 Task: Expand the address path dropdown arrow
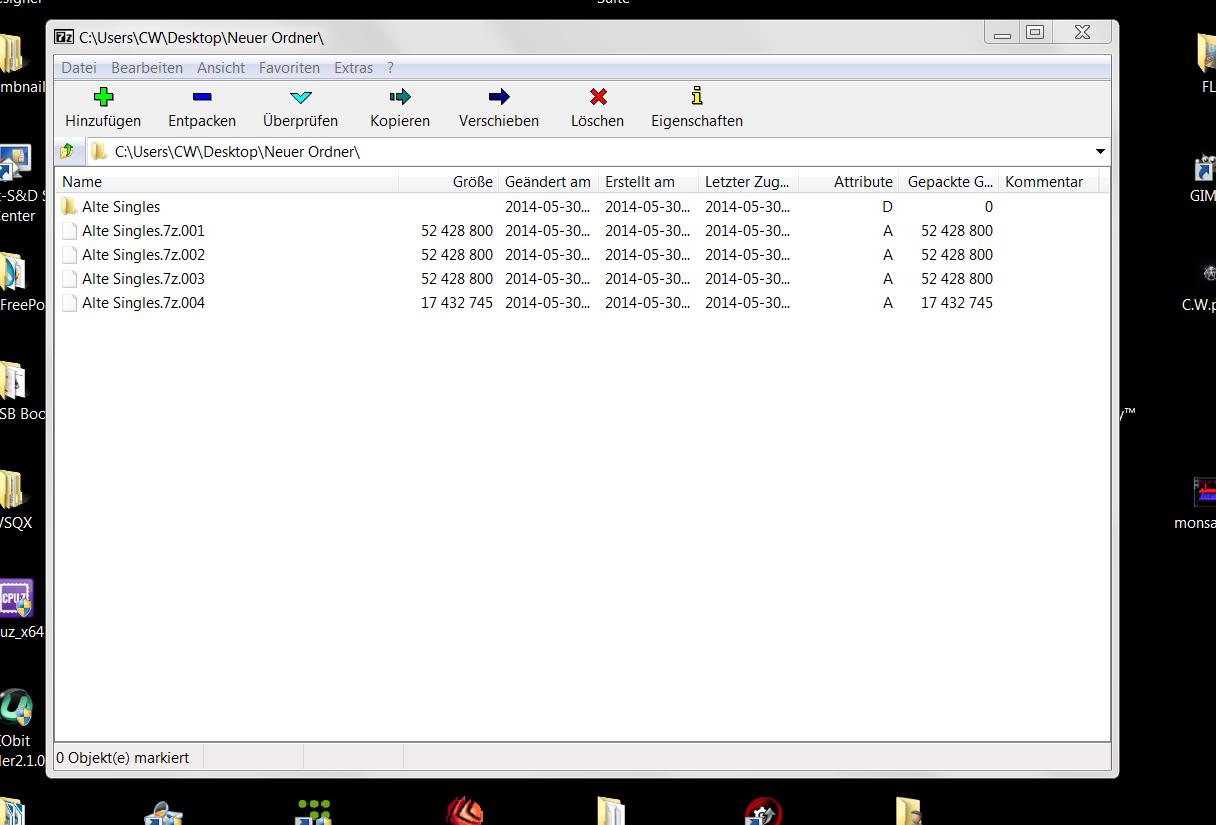[1100, 152]
